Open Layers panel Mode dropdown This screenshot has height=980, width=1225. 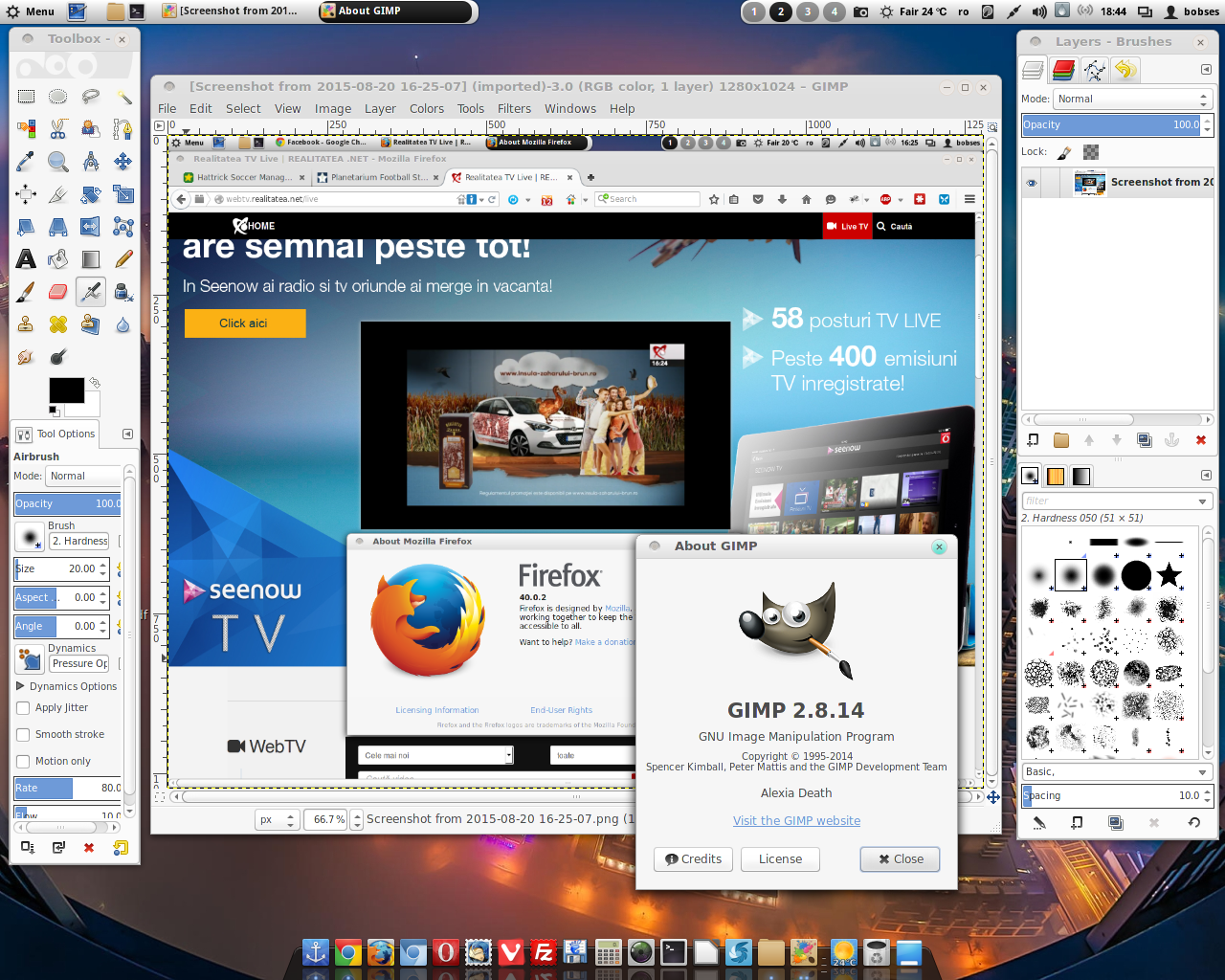(1133, 100)
